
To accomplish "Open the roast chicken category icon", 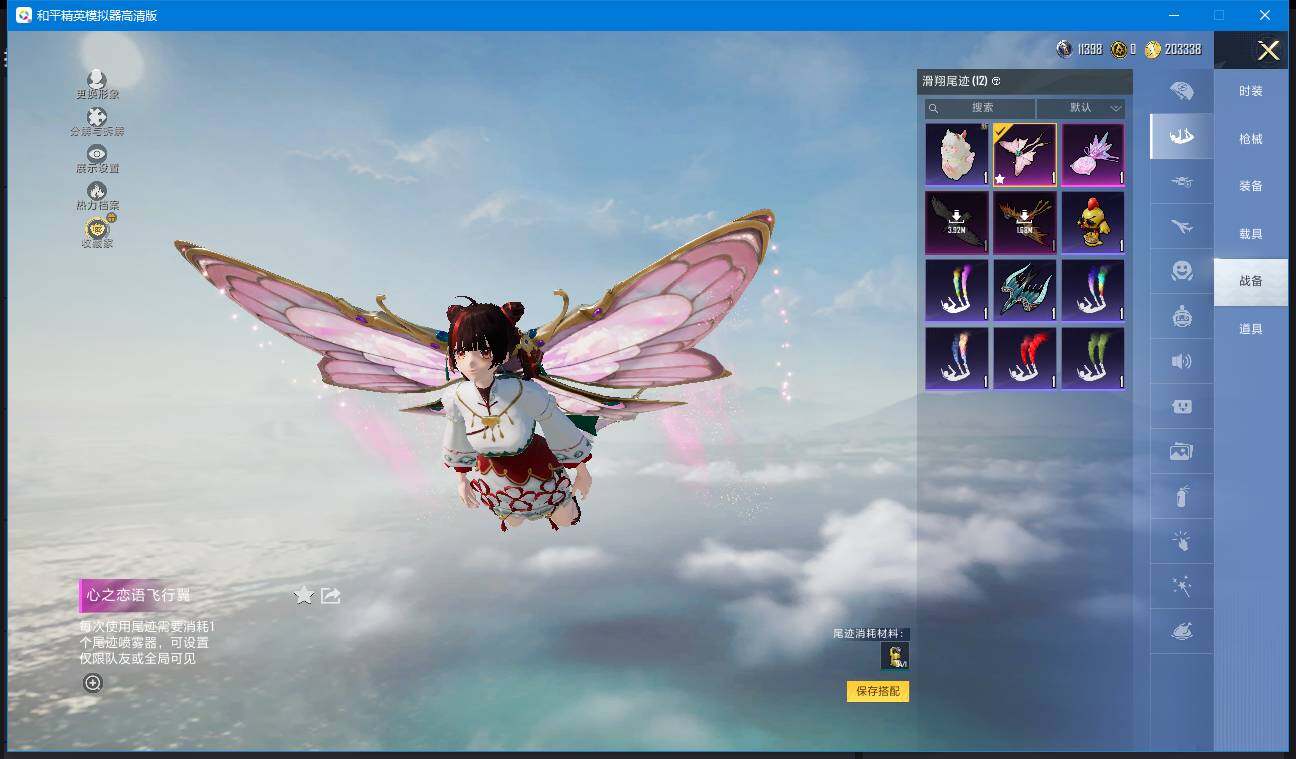I will coord(1181,631).
